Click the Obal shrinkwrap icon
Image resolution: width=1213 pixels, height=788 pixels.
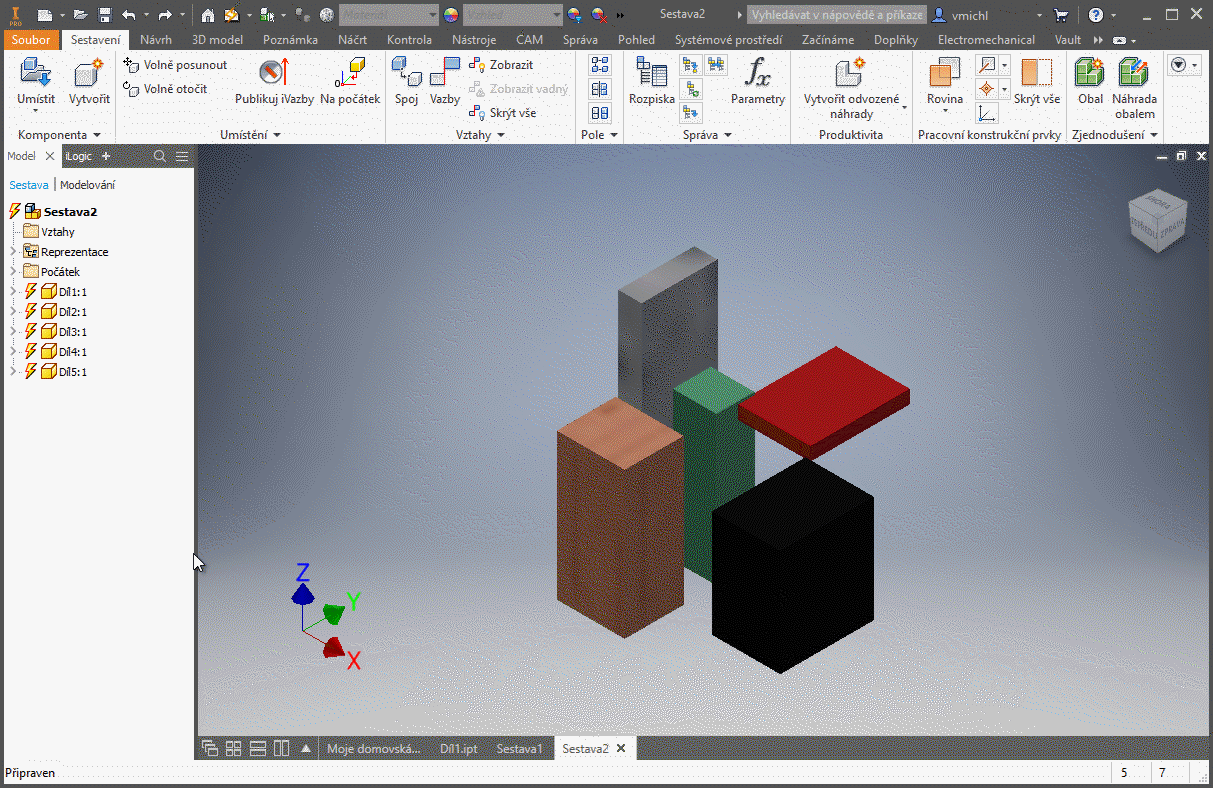point(1090,75)
